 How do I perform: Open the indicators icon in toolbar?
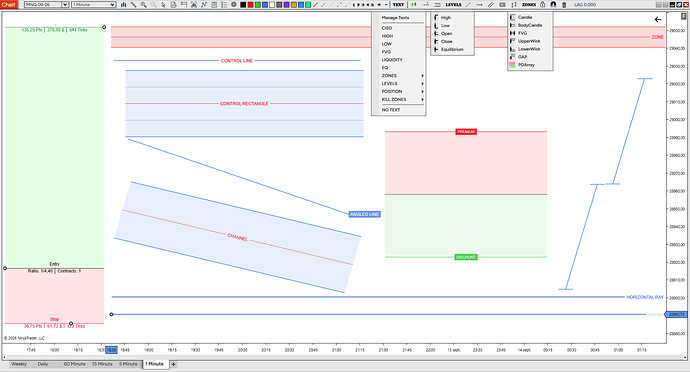pos(193,4)
